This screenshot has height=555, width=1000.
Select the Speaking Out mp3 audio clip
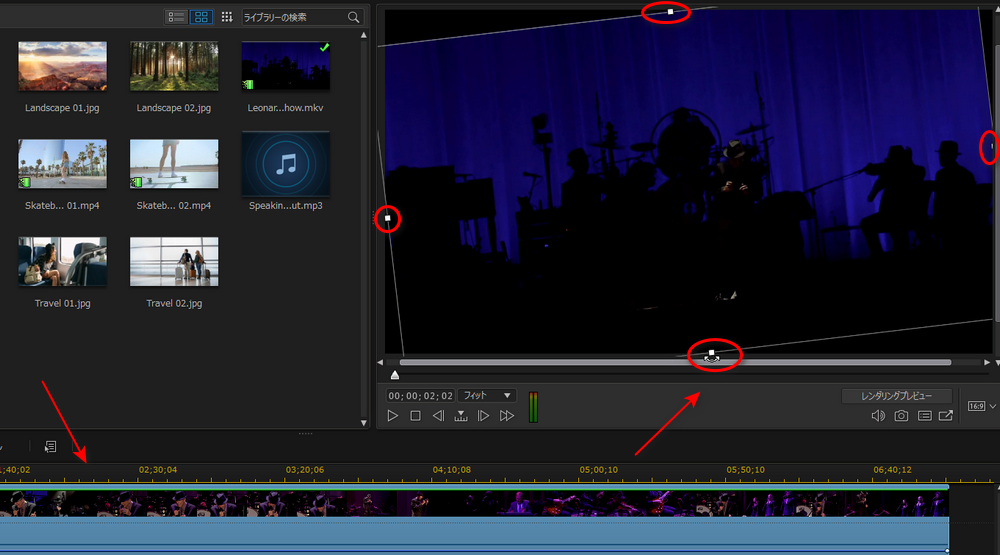285,165
